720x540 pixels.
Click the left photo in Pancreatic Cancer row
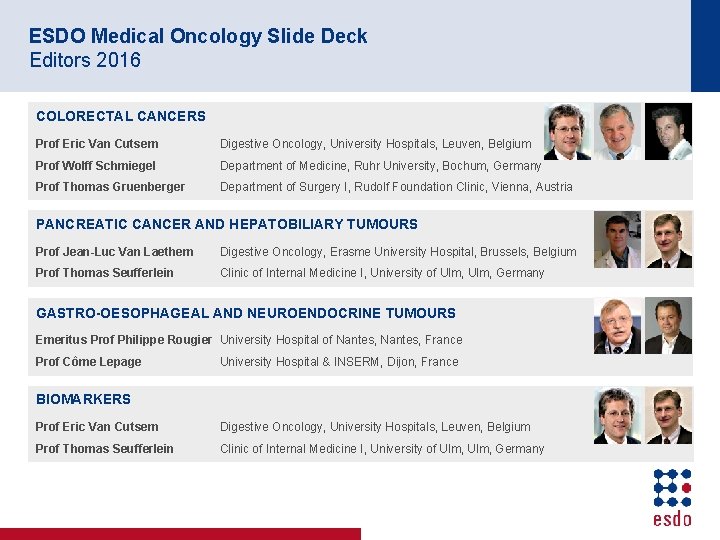click(x=617, y=239)
